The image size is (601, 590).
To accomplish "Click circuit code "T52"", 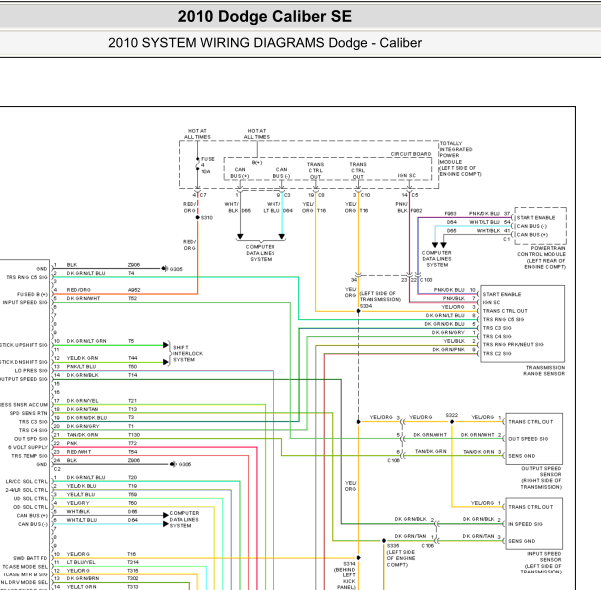I will click(132, 298).
